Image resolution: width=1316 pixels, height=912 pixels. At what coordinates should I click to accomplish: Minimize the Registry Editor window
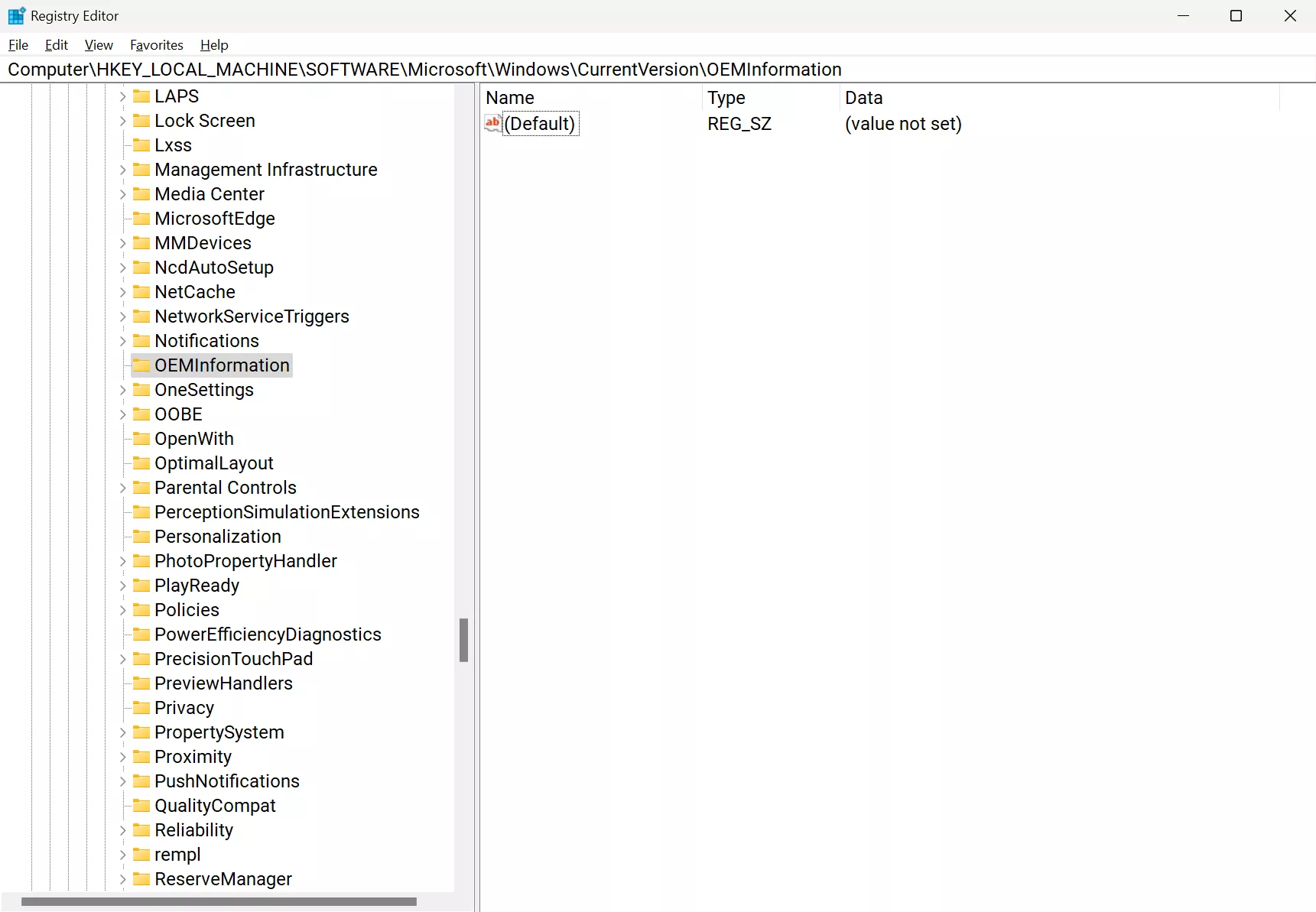(x=1183, y=15)
